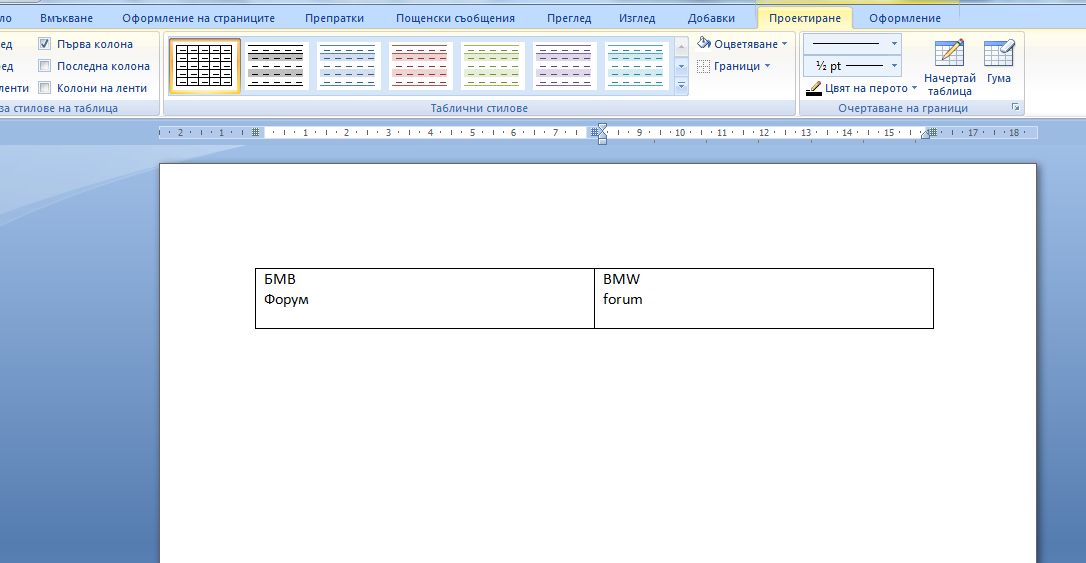Click the right indent marker on ruler
The width and height of the screenshot is (1086, 563).
click(x=925, y=135)
